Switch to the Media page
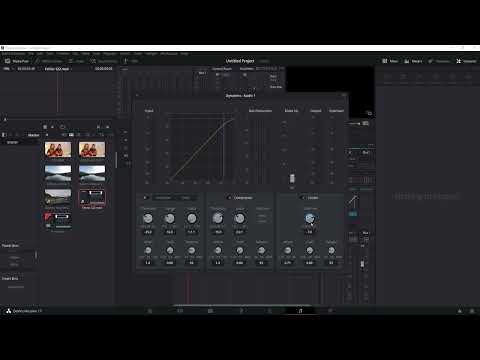 [150, 311]
